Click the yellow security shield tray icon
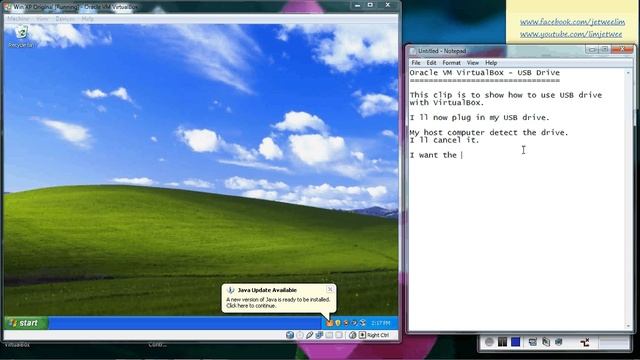The height and width of the screenshot is (360, 640). [338, 323]
